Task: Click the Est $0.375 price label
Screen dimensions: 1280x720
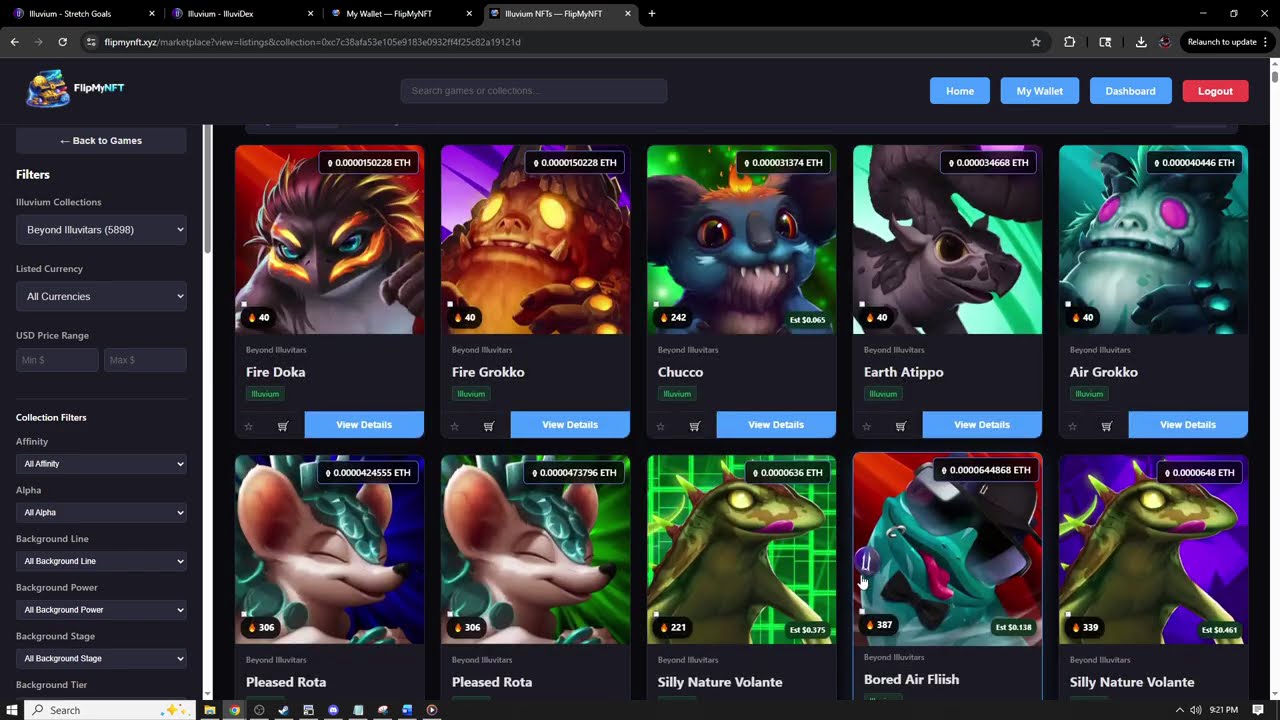Action: click(x=807, y=630)
